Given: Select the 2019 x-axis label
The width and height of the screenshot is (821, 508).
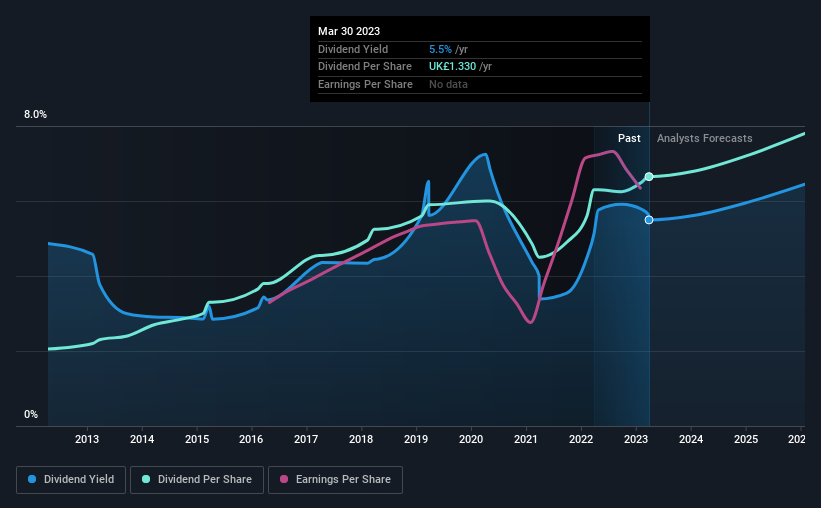Looking at the screenshot, I should [x=416, y=439].
